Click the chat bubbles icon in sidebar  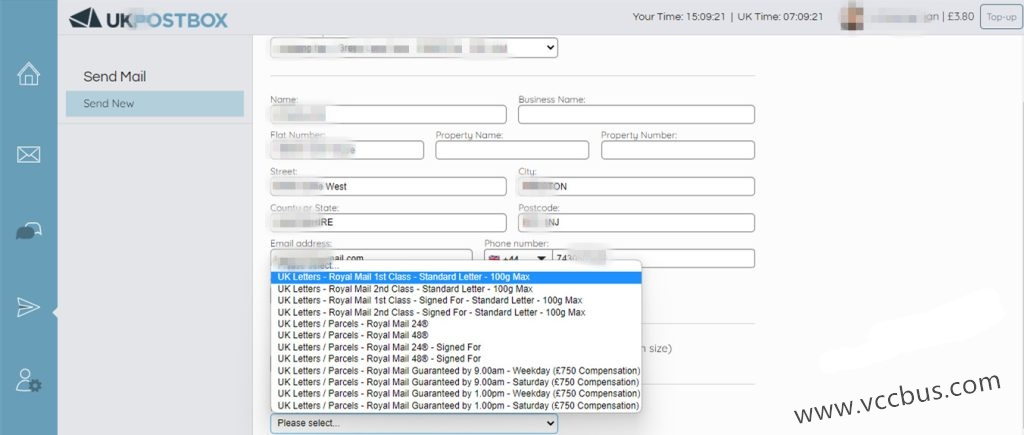[x=28, y=231]
